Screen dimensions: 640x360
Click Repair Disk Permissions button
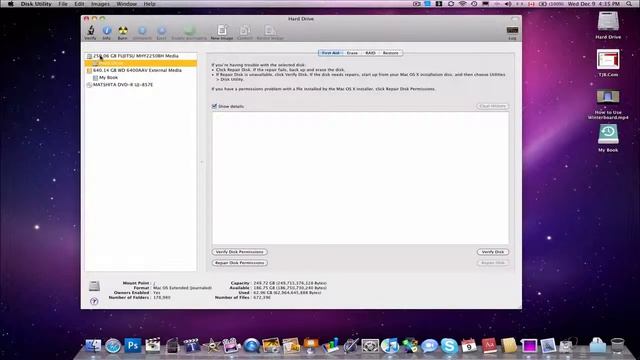tap(240, 263)
